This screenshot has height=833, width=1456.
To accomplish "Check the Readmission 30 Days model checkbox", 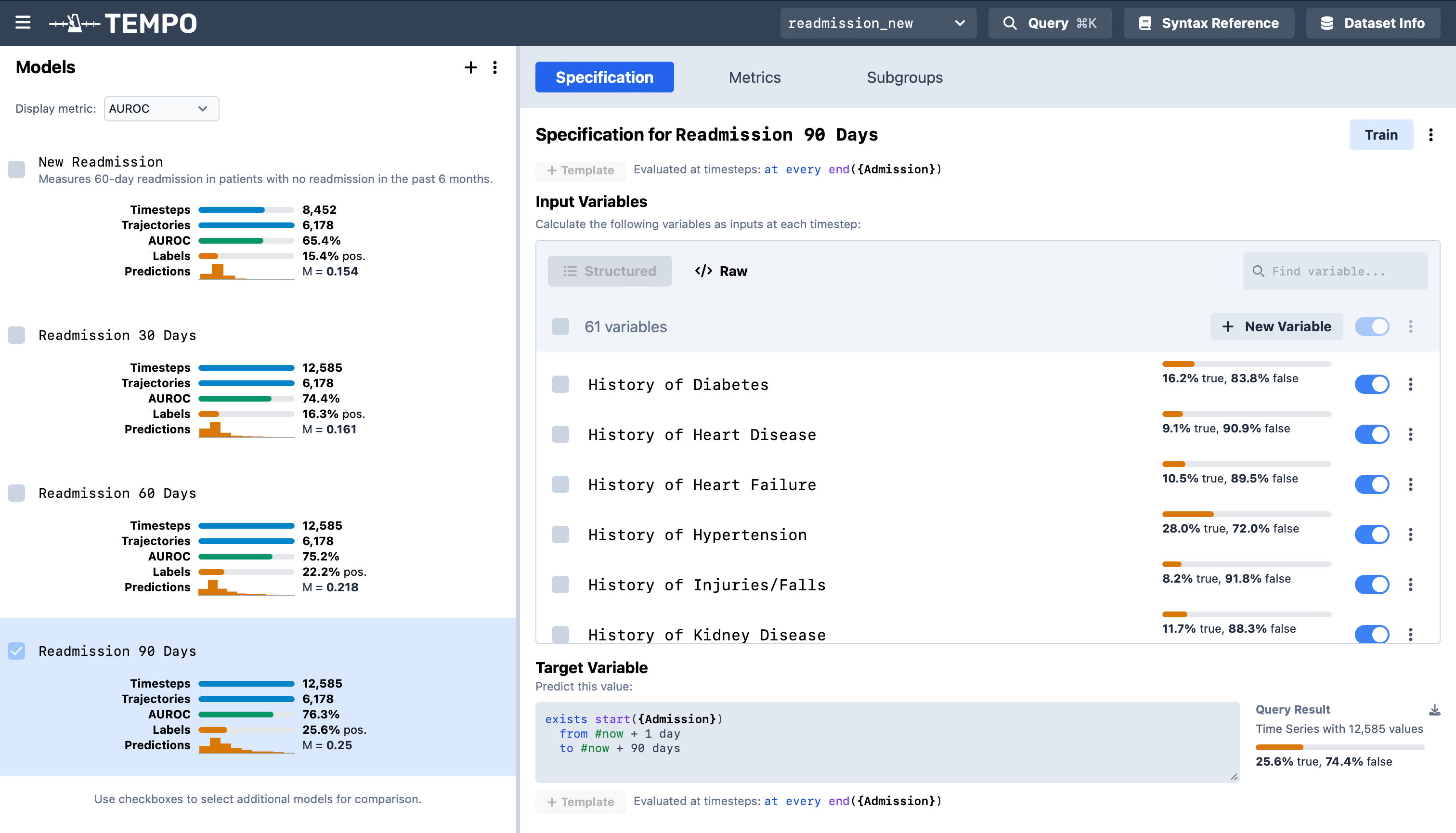I will [x=16, y=335].
